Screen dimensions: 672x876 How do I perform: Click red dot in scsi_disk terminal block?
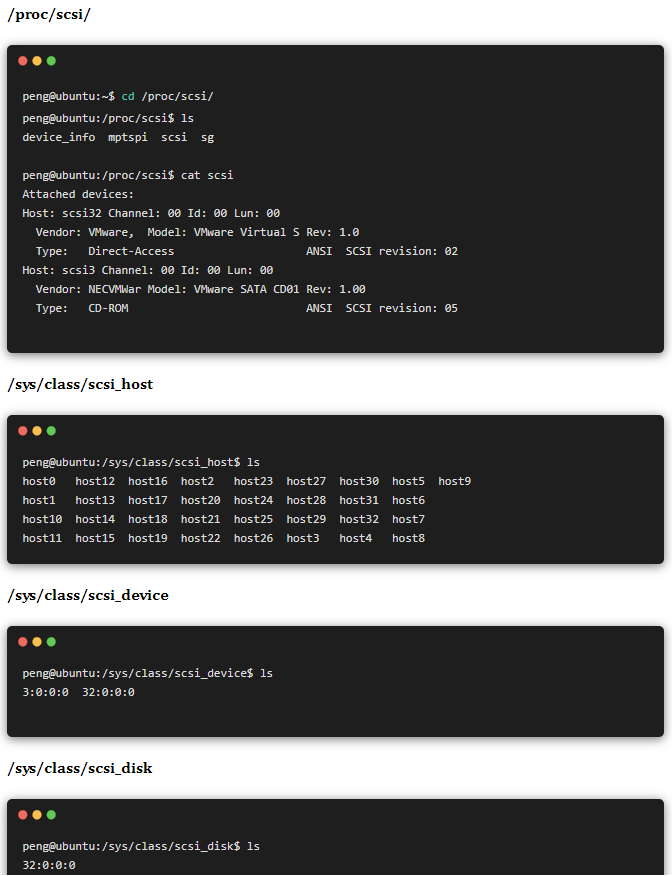(23, 815)
